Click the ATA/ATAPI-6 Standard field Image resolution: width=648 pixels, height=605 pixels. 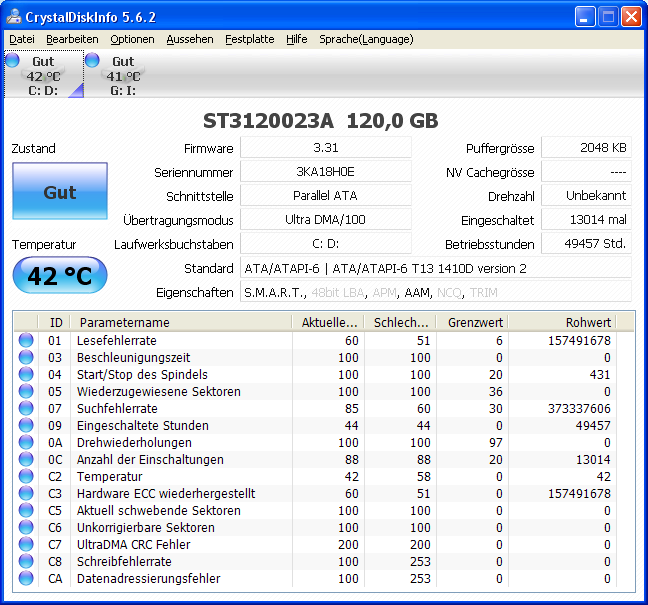pyautogui.click(x=436, y=269)
